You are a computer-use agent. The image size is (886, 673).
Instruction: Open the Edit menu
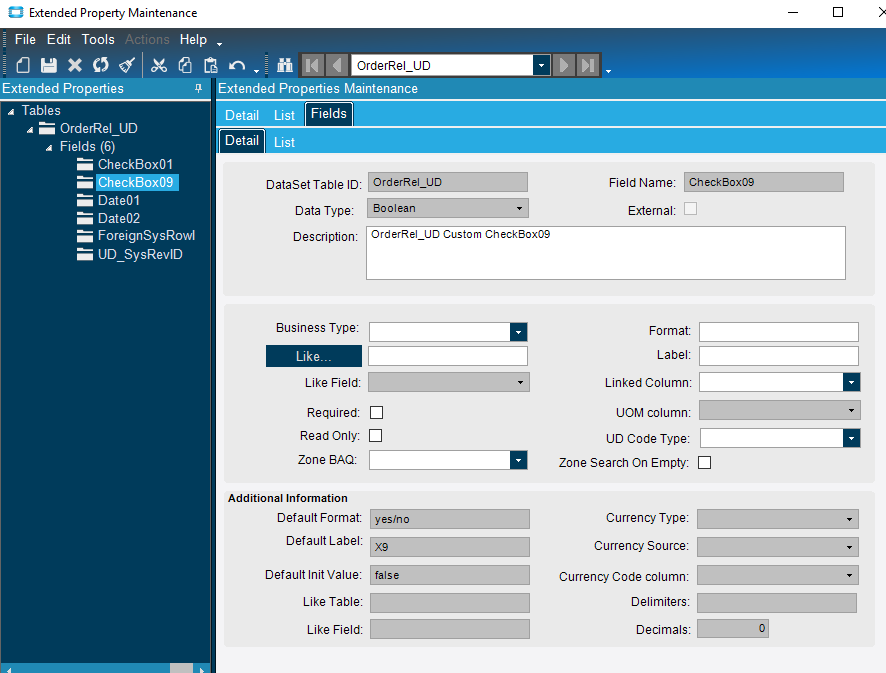59,40
